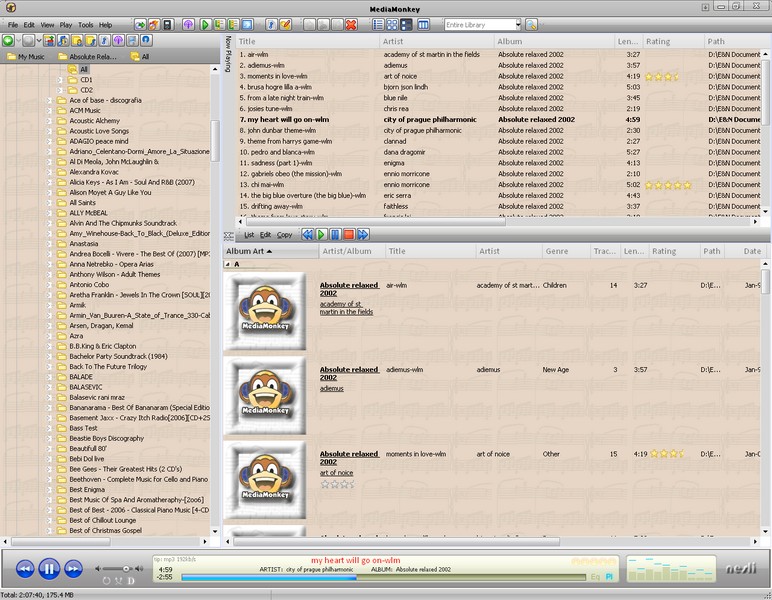Open the Copy menu in Now Playing panel
Image resolution: width=772 pixels, height=600 pixels.
(284, 235)
